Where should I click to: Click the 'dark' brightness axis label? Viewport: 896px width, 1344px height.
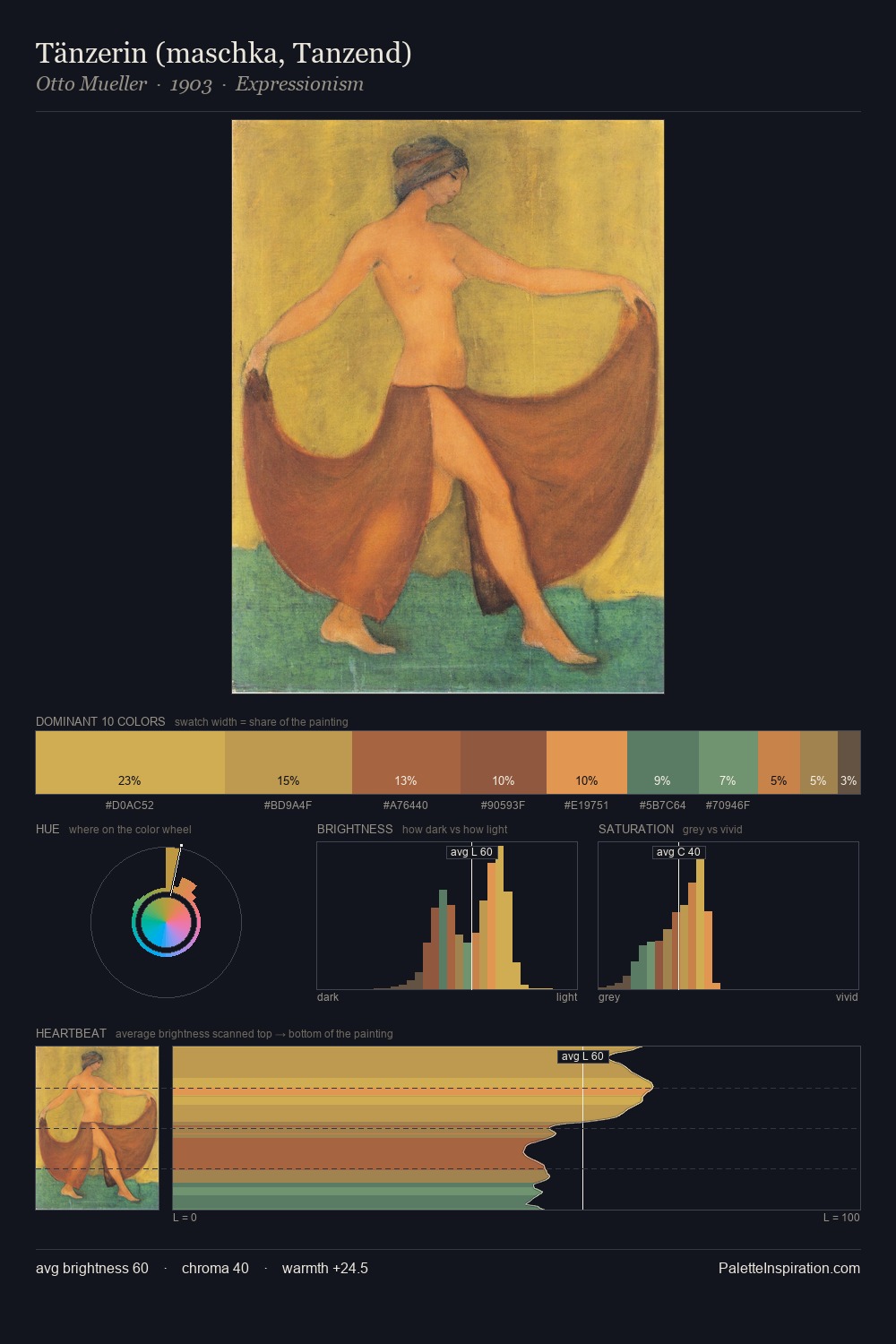point(328,997)
